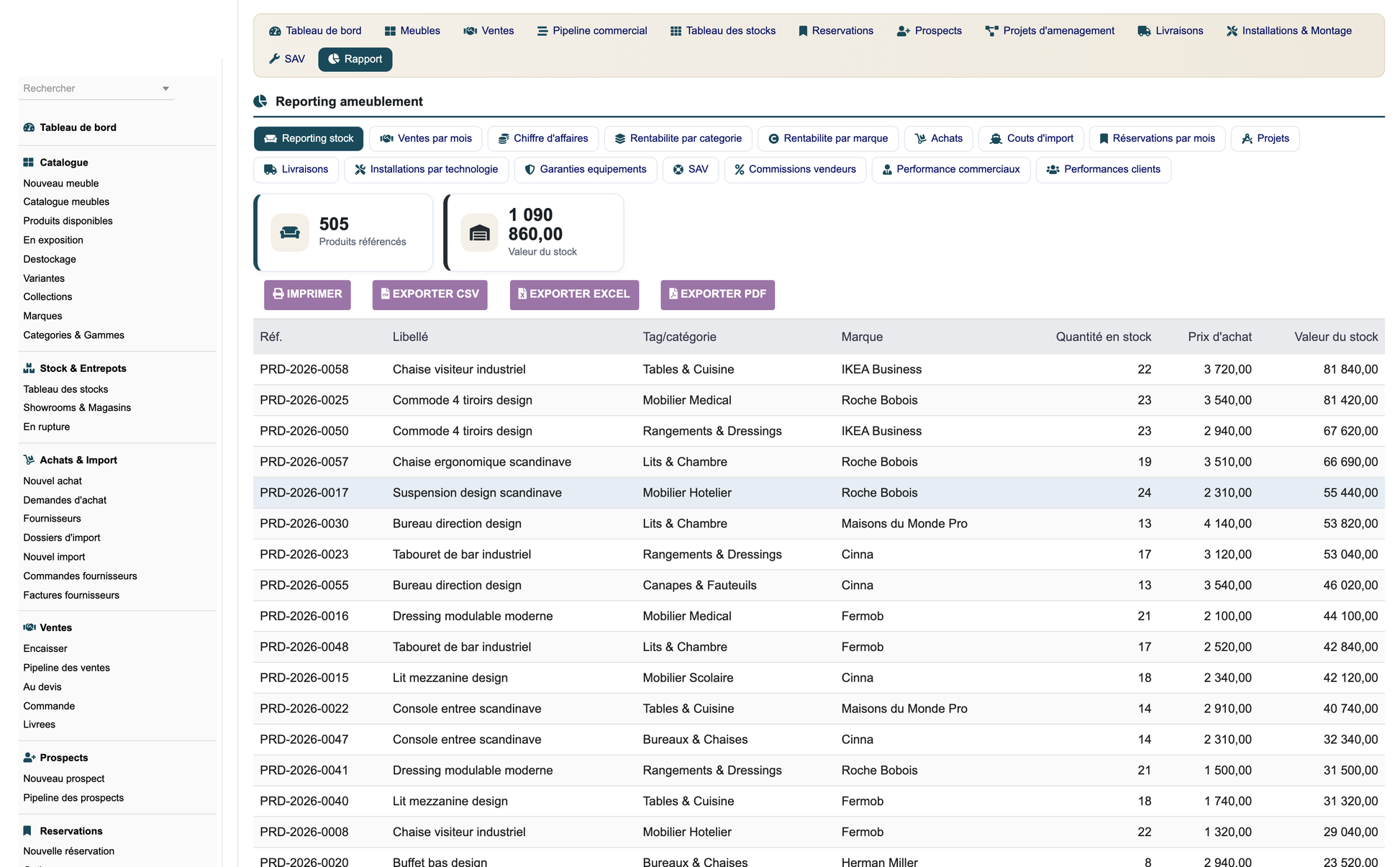Open Dossiers d'import in sidebar

(x=62, y=538)
